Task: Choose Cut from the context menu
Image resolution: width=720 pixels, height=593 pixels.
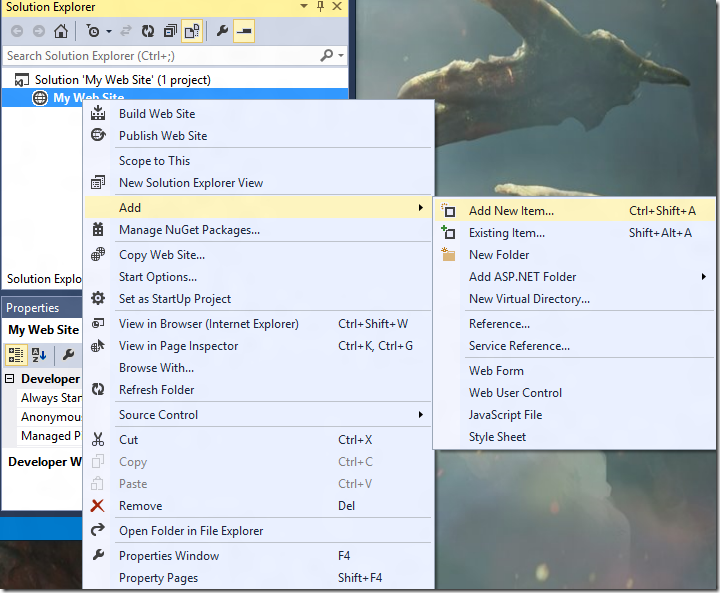Action: (259, 440)
